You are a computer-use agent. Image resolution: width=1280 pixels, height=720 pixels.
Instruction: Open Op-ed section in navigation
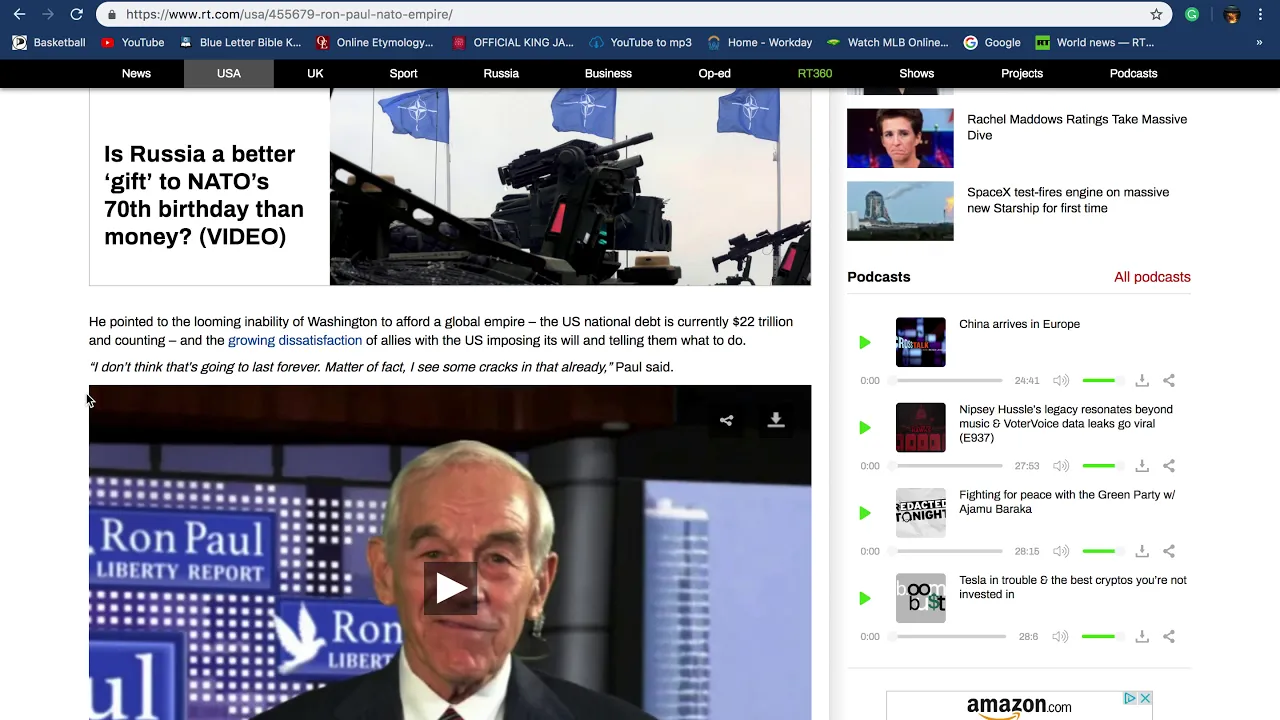click(x=714, y=74)
